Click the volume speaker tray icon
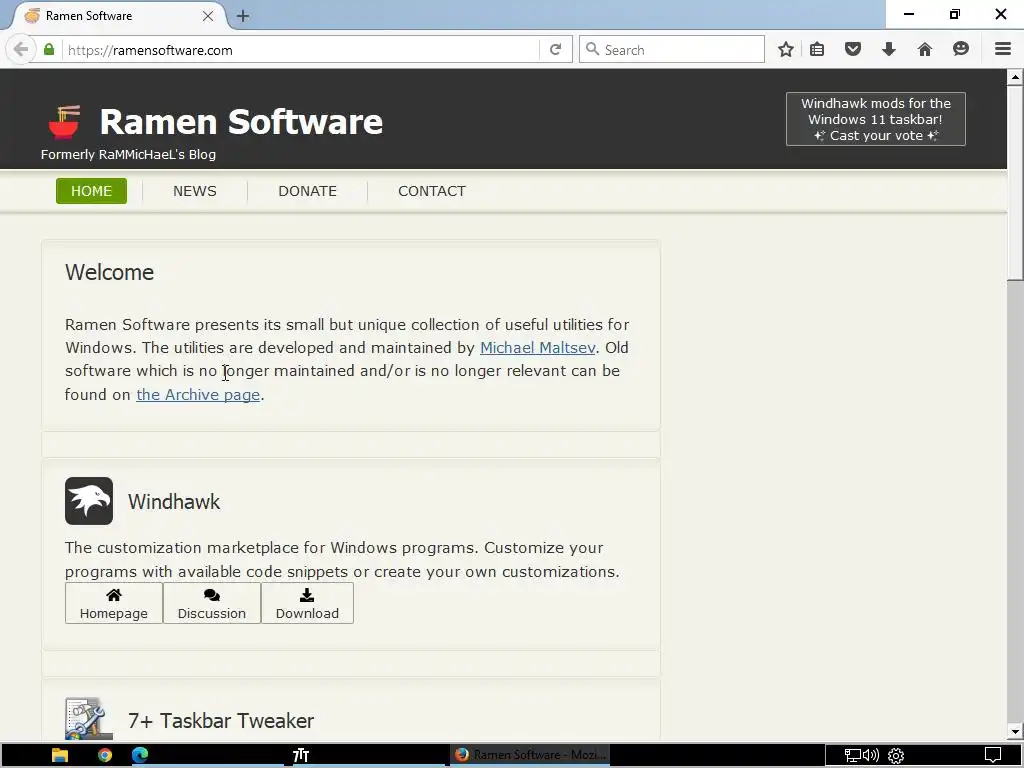 [x=871, y=756]
